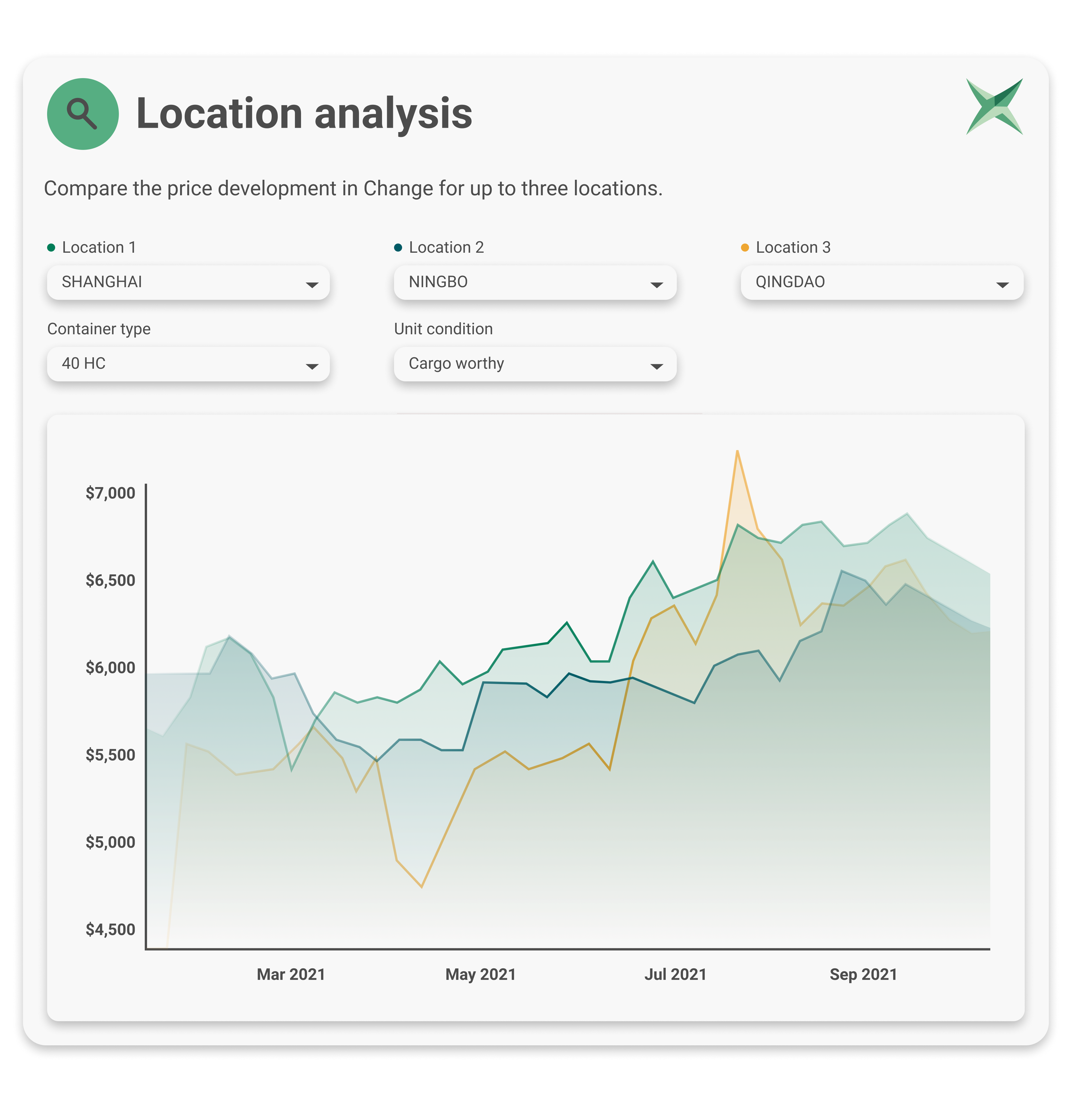Click the green Location 1 color dot

tap(51, 248)
